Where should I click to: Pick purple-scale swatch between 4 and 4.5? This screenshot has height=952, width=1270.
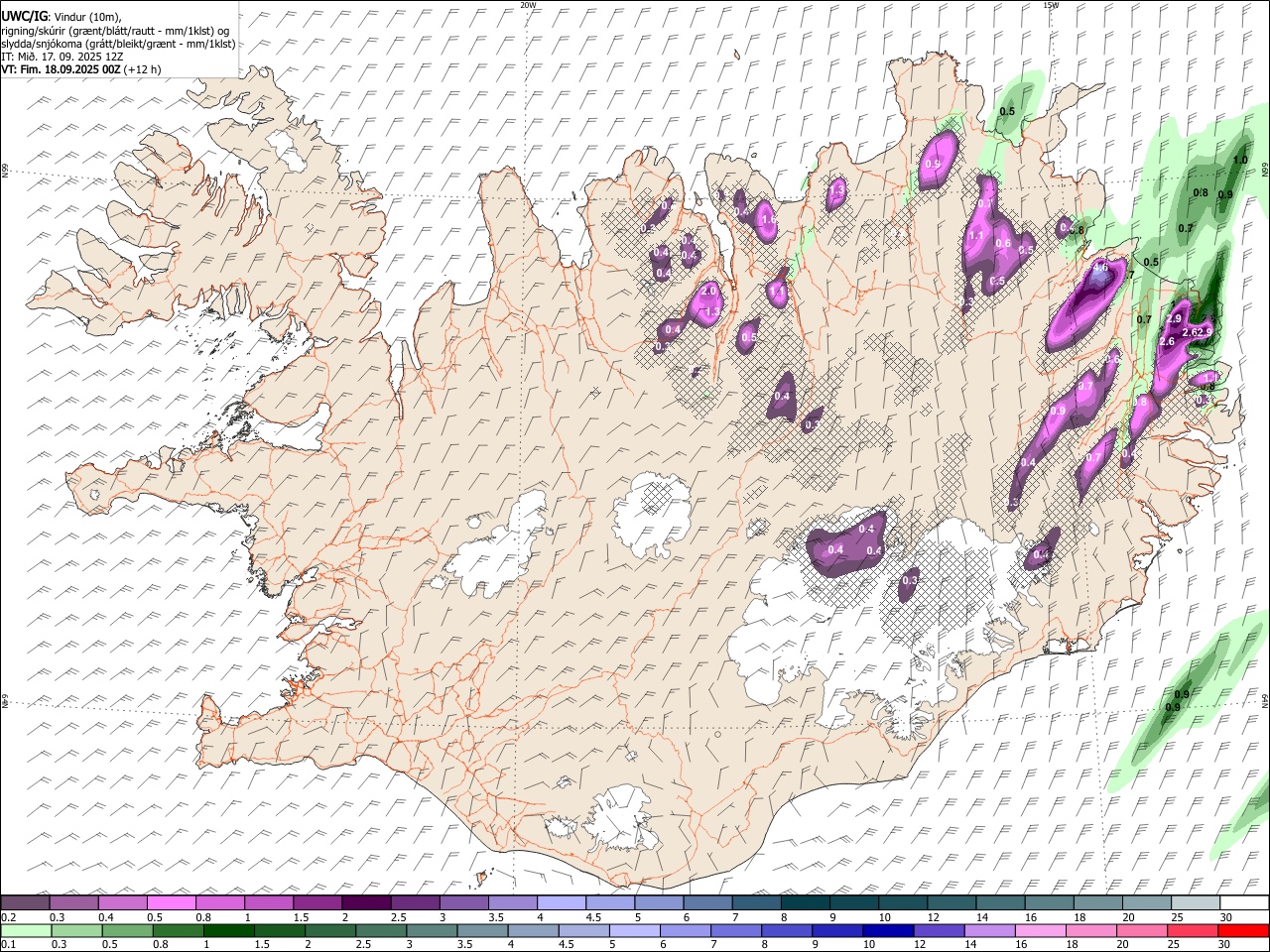click(560, 903)
